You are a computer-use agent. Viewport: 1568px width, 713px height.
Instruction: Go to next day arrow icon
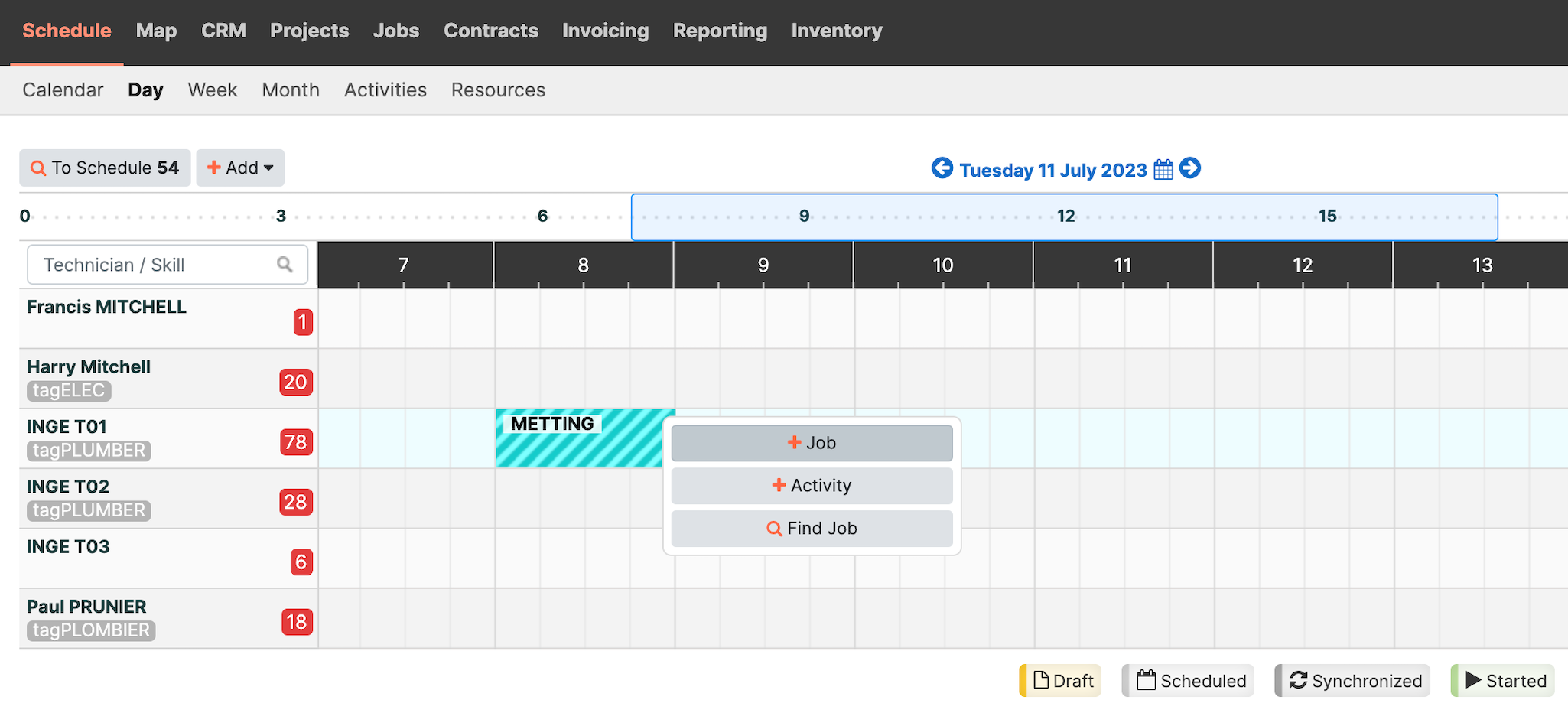tap(1190, 168)
